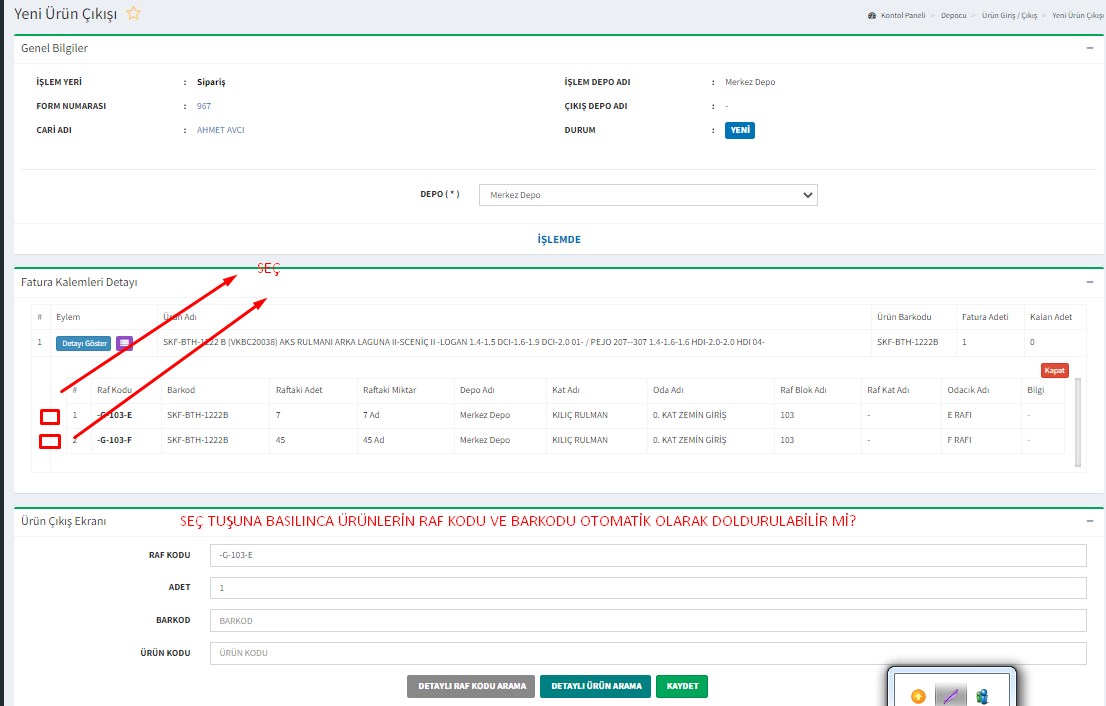
Task: Open the DEPO dropdown showing Merkez Depo
Action: (648, 195)
